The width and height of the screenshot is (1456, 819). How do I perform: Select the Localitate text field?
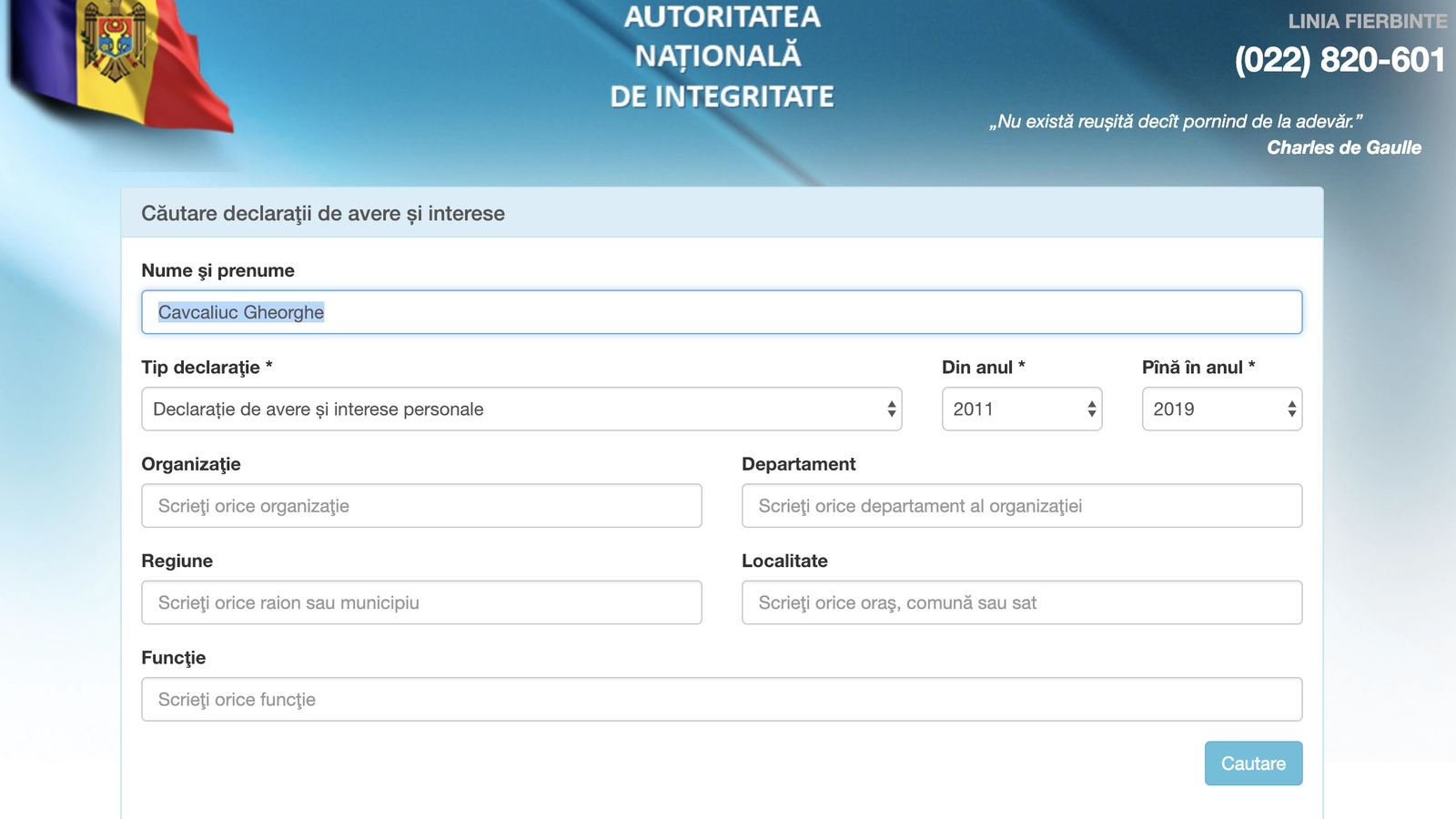pyautogui.click(x=1021, y=602)
